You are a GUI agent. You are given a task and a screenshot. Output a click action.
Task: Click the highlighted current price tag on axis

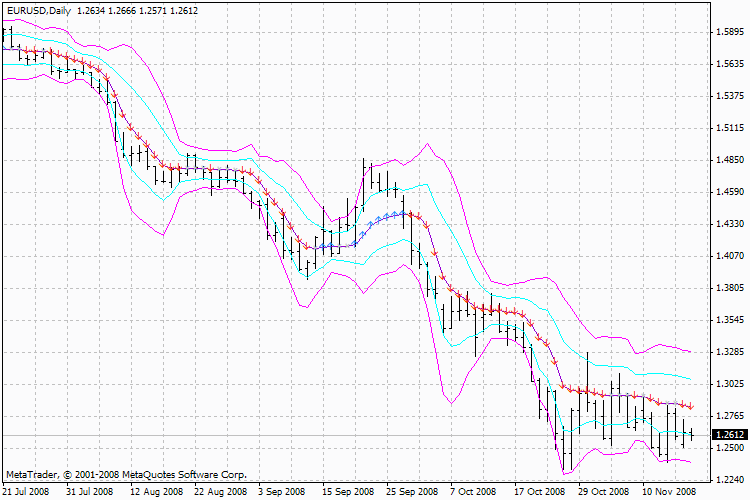(x=729, y=435)
